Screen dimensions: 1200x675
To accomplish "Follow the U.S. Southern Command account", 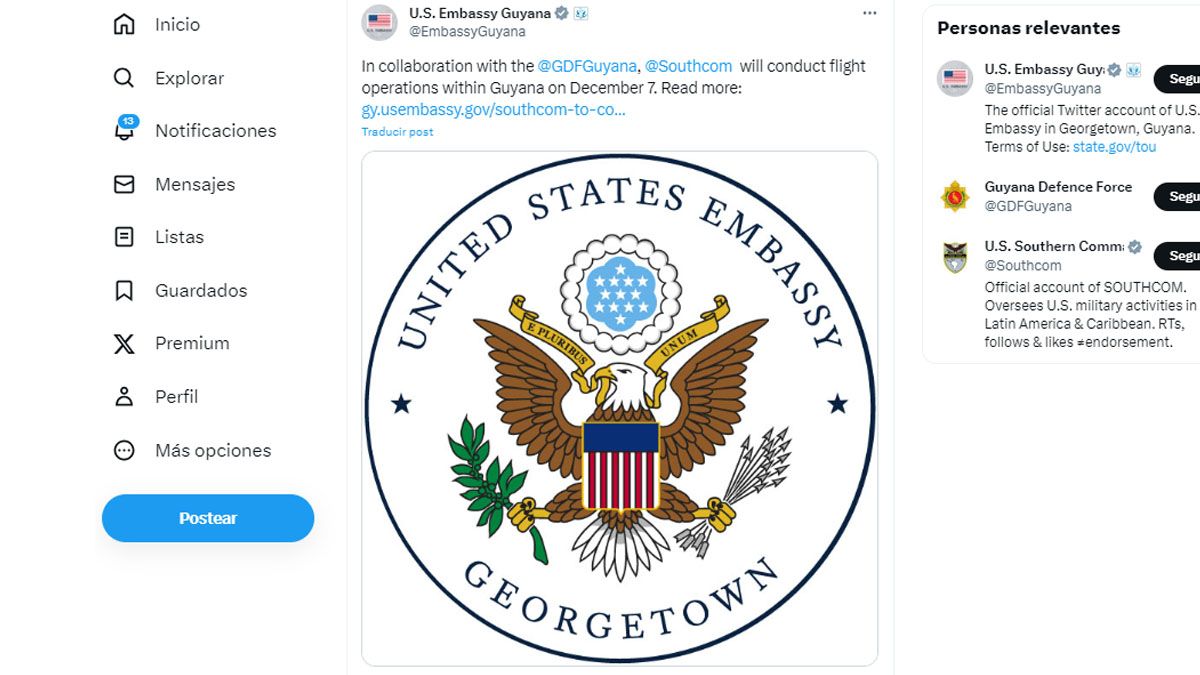I will point(1178,256).
